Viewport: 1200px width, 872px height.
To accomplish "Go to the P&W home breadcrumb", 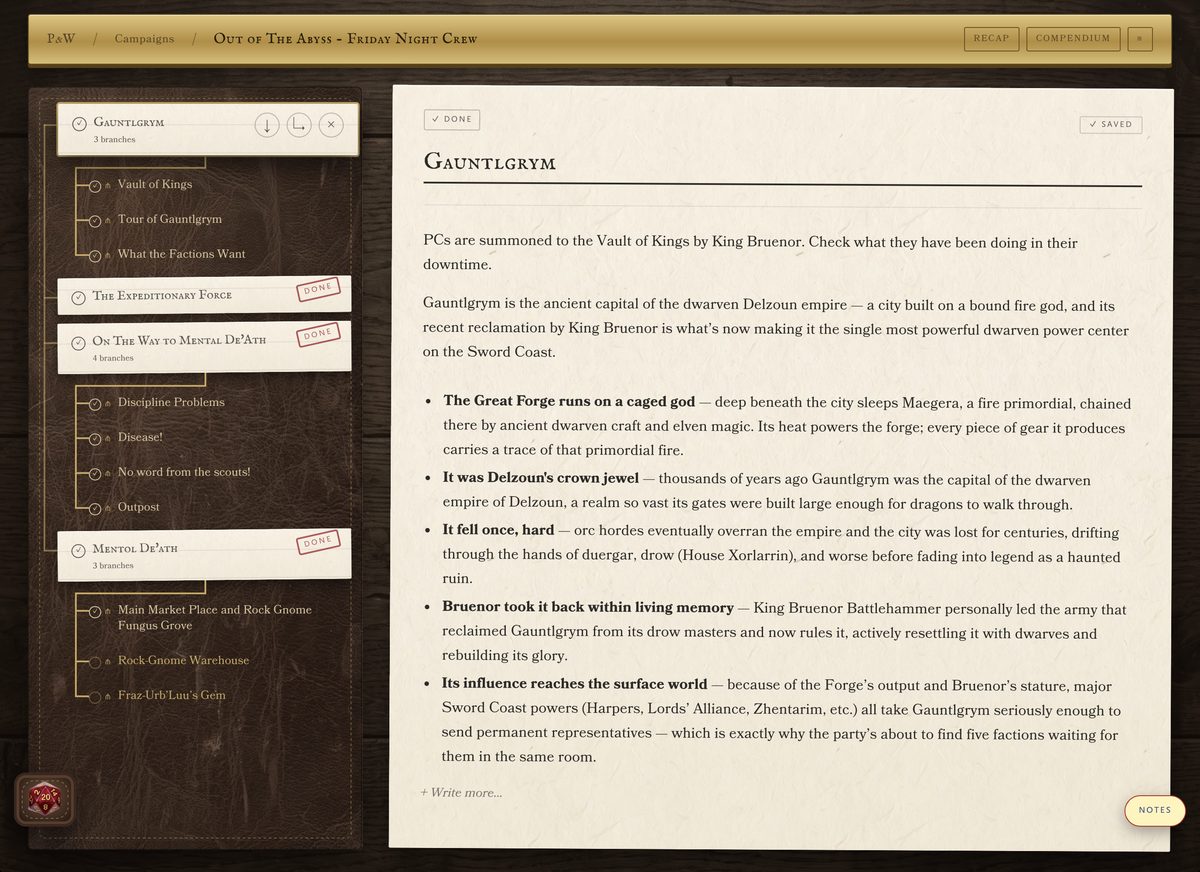I will tap(61, 39).
